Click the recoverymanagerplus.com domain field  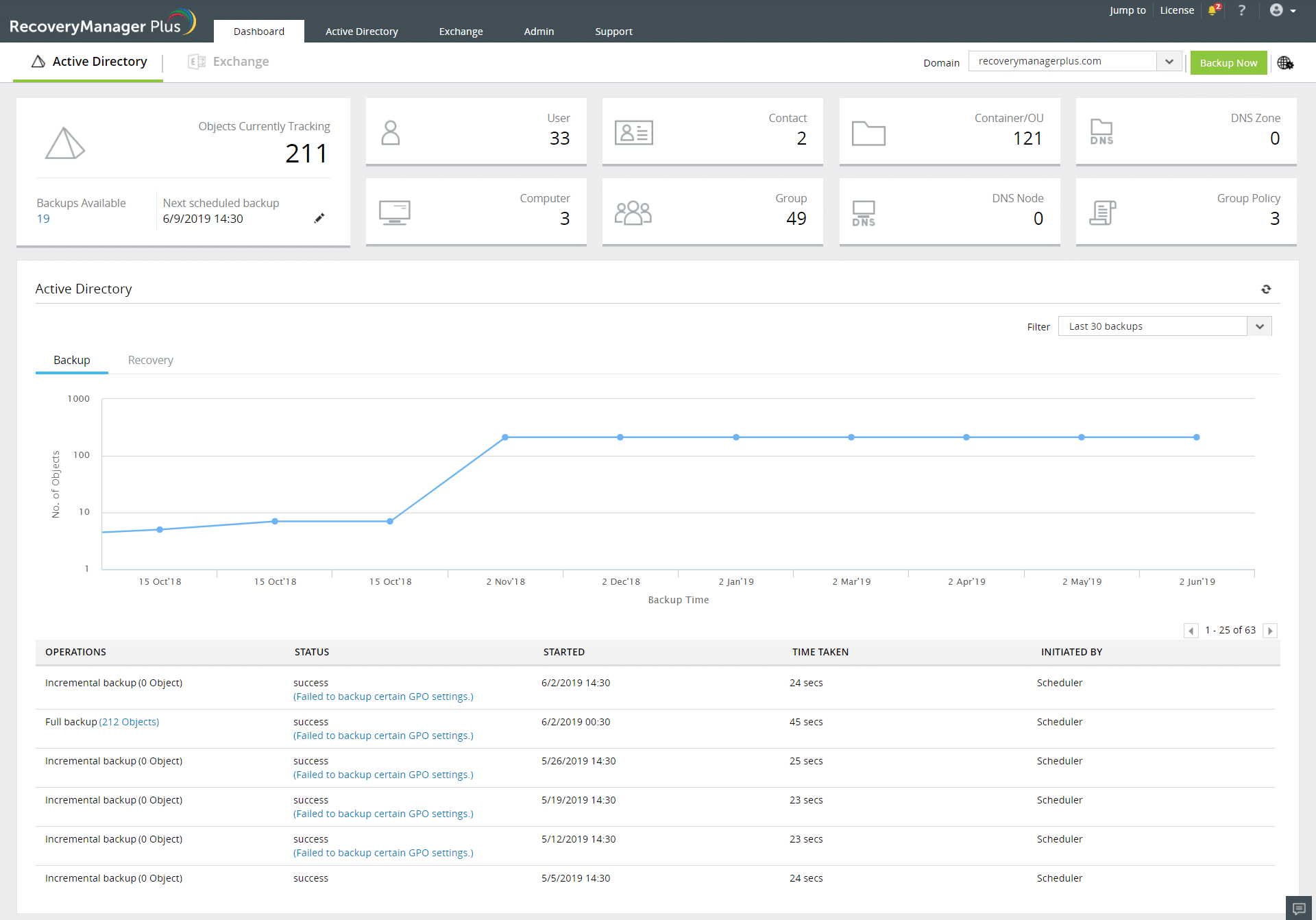1062,61
